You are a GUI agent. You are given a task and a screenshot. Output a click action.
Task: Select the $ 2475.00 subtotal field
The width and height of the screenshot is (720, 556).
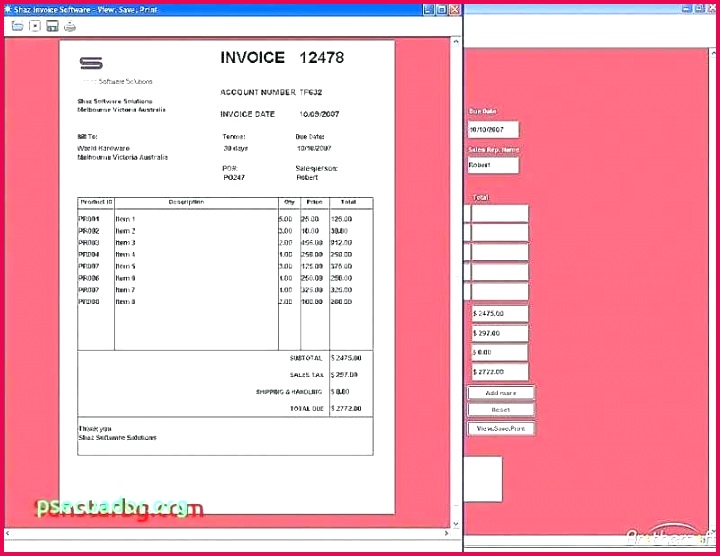tap(499, 314)
